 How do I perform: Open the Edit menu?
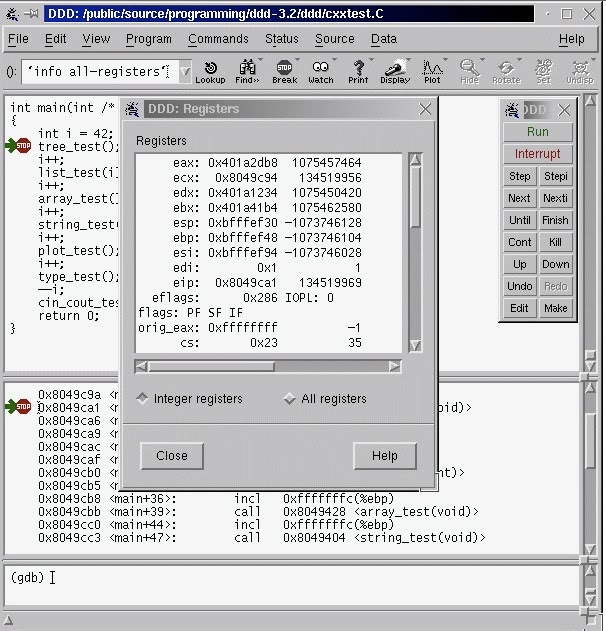click(55, 39)
